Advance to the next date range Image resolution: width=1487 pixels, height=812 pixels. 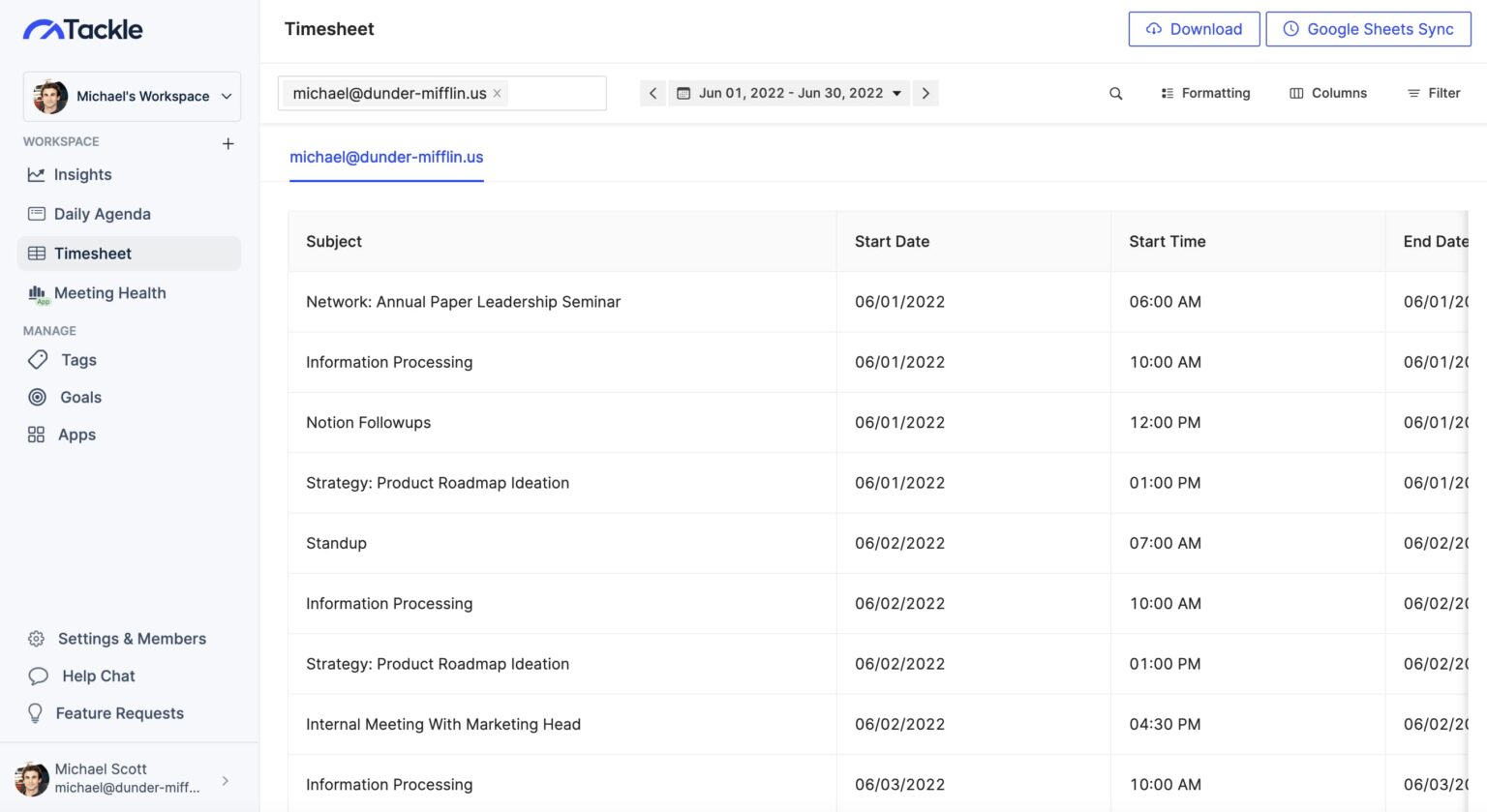[x=926, y=94]
